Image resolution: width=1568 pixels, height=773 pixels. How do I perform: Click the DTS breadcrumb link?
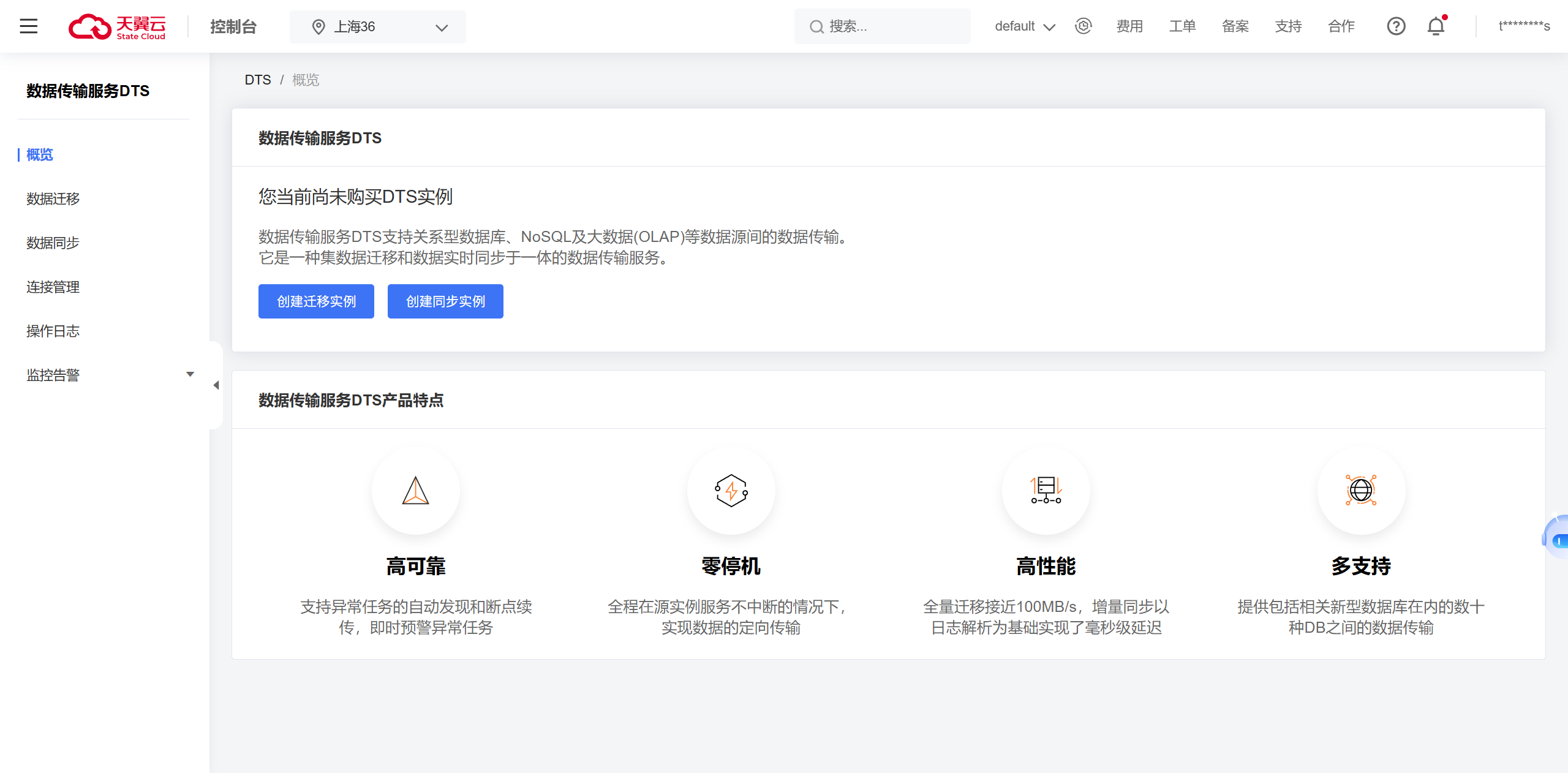coord(258,80)
